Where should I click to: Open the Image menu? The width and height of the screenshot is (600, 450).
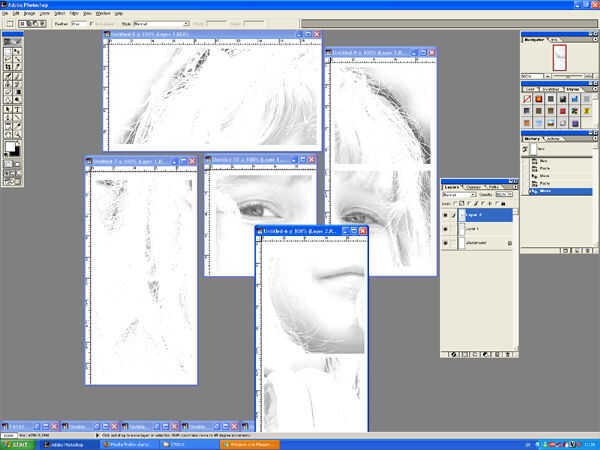point(29,13)
